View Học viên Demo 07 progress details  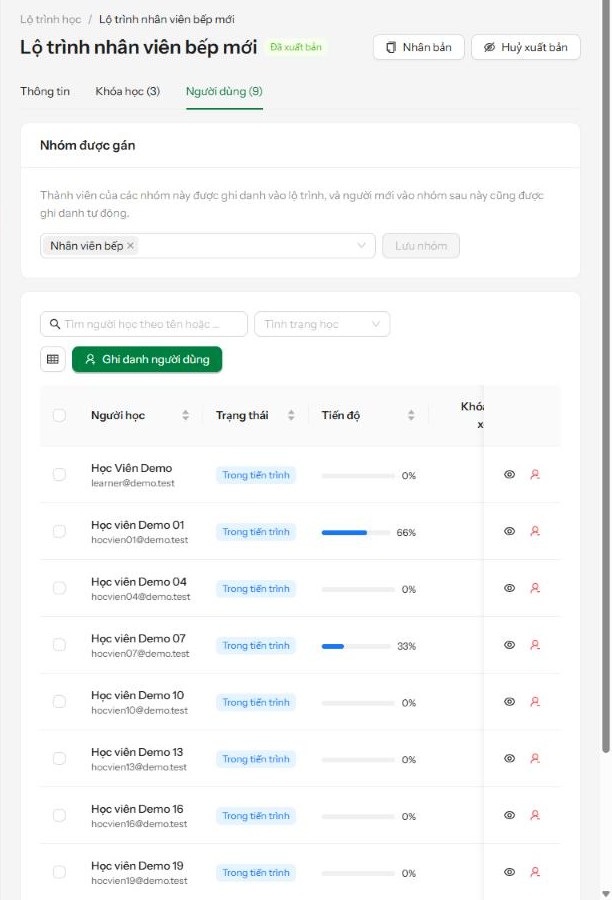pyautogui.click(x=509, y=645)
